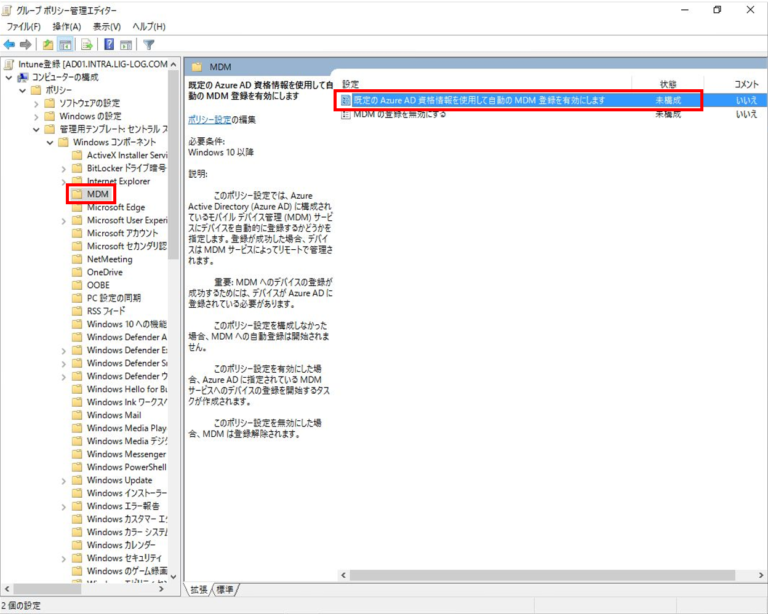Viewport: 768px width, 614px height.
Task: Select Microsoft セカンダリ認証 tree item
Action: [x=126, y=246]
